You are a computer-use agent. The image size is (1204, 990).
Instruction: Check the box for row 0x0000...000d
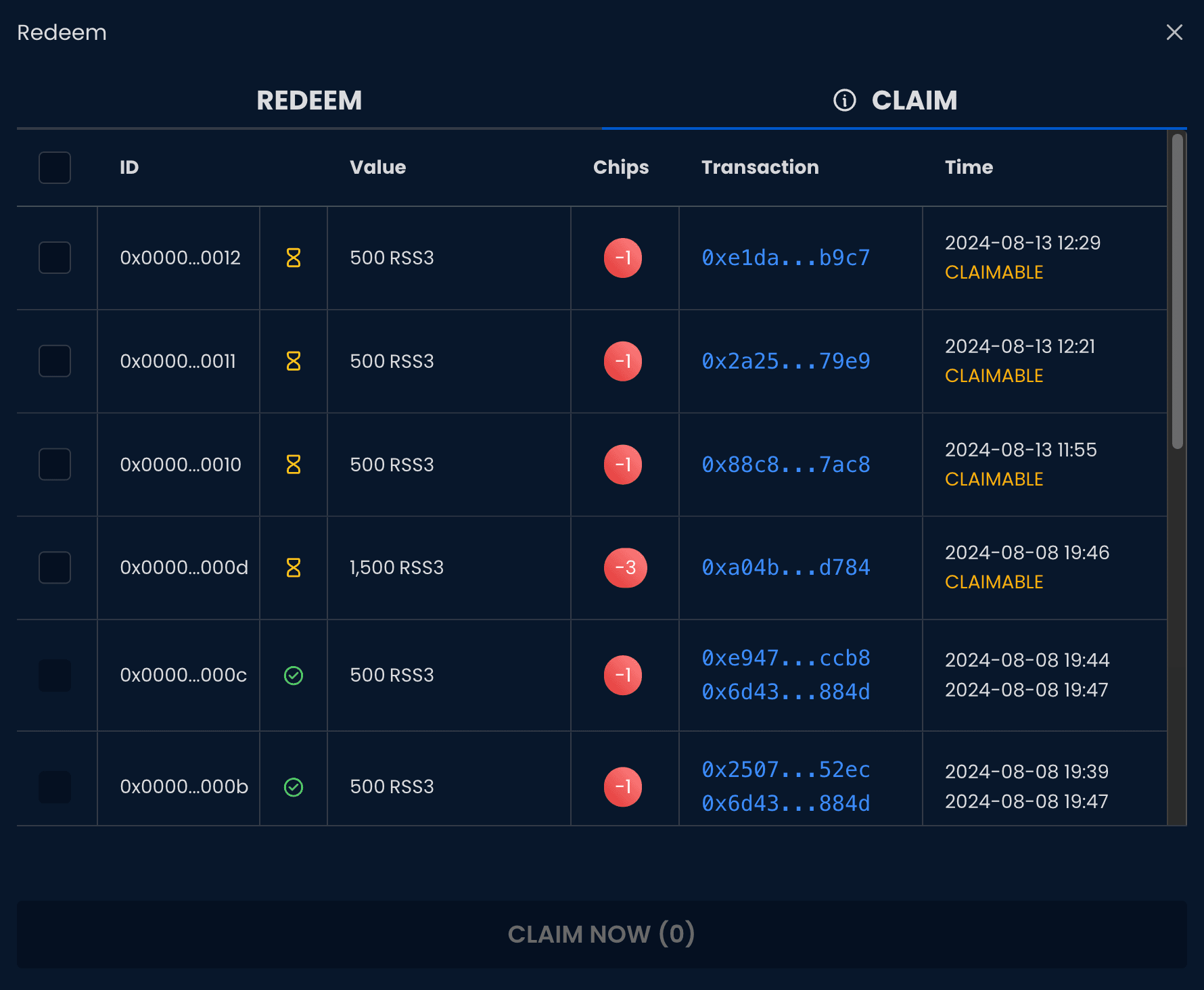pos(55,567)
